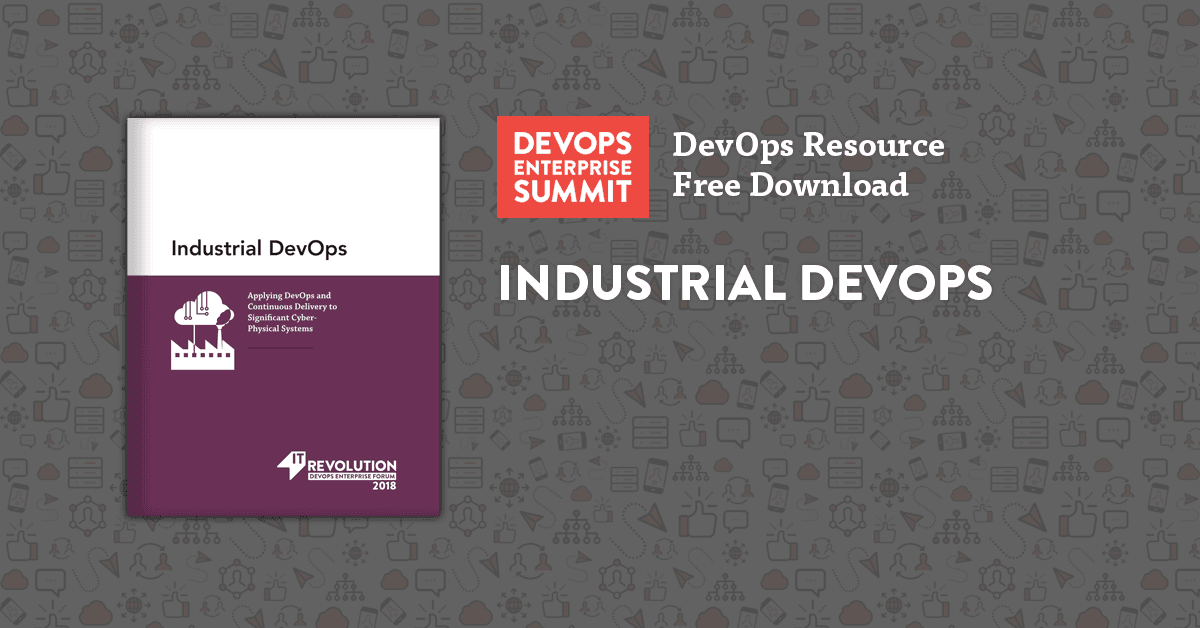Click 'Industrial DevOps' title on book cover
The height and width of the screenshot is (628, 1200).
coord(259,248)
